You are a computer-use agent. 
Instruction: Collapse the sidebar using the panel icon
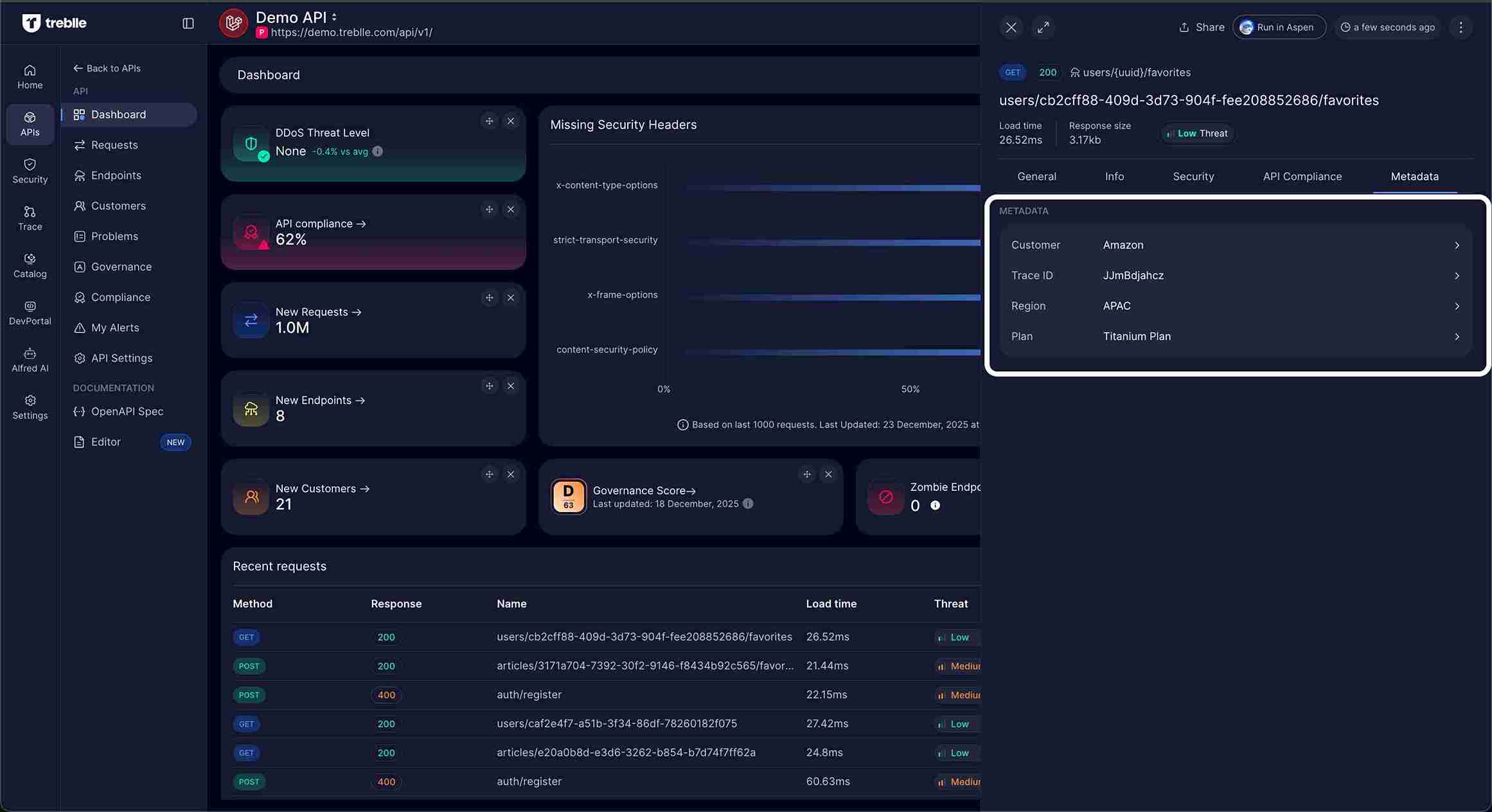coord(188,22)
